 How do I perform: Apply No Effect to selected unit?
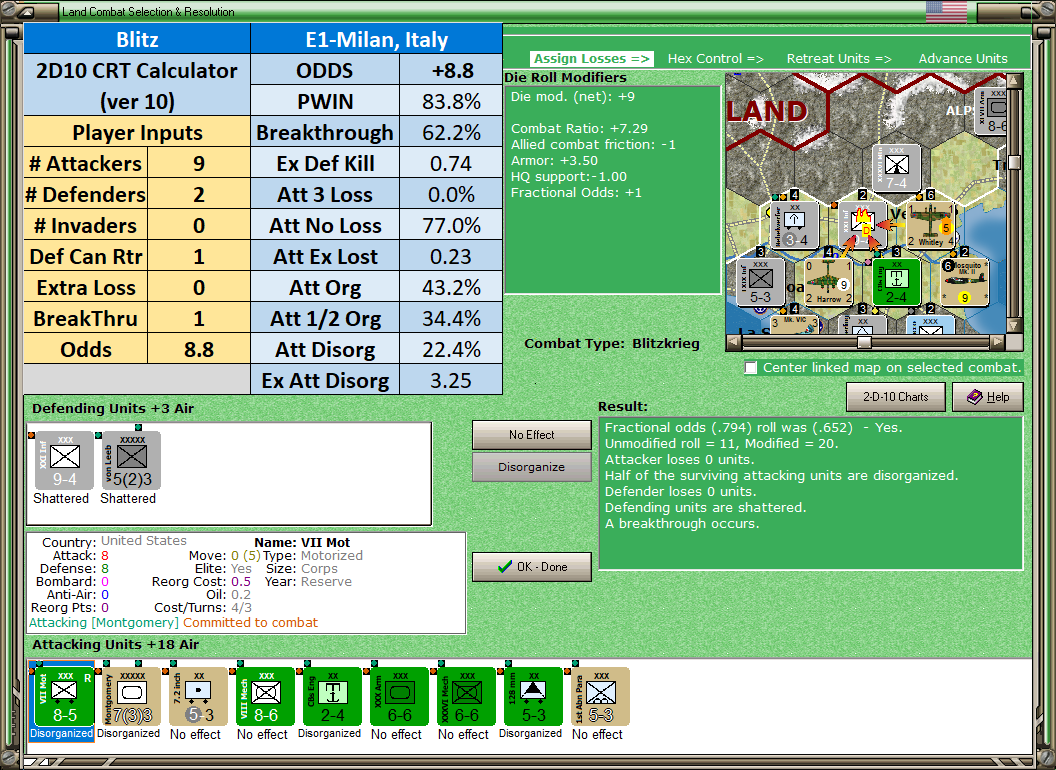(532, 435)
